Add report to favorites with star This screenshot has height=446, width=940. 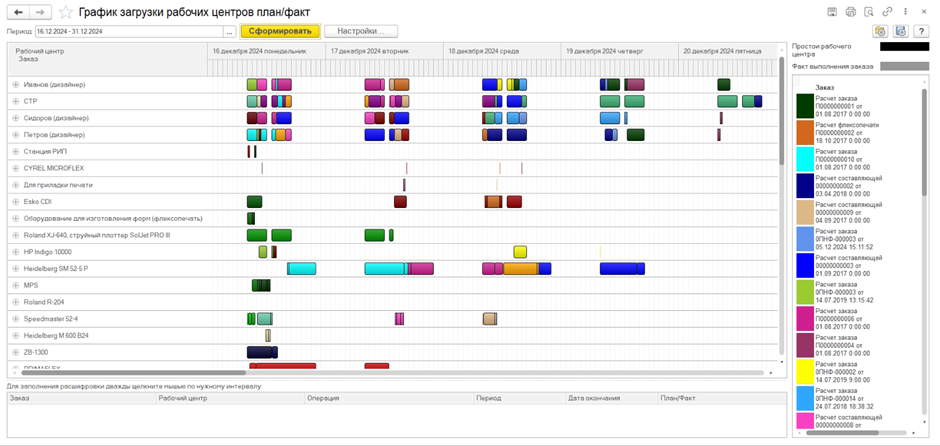click(x=65, y=12)
